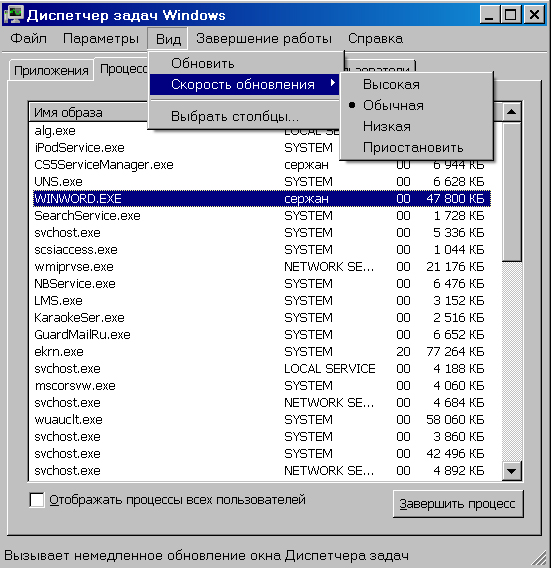Select svchost.exe using 42 496 КБ
The image size is (551, 568).
(x=262, y=454)
